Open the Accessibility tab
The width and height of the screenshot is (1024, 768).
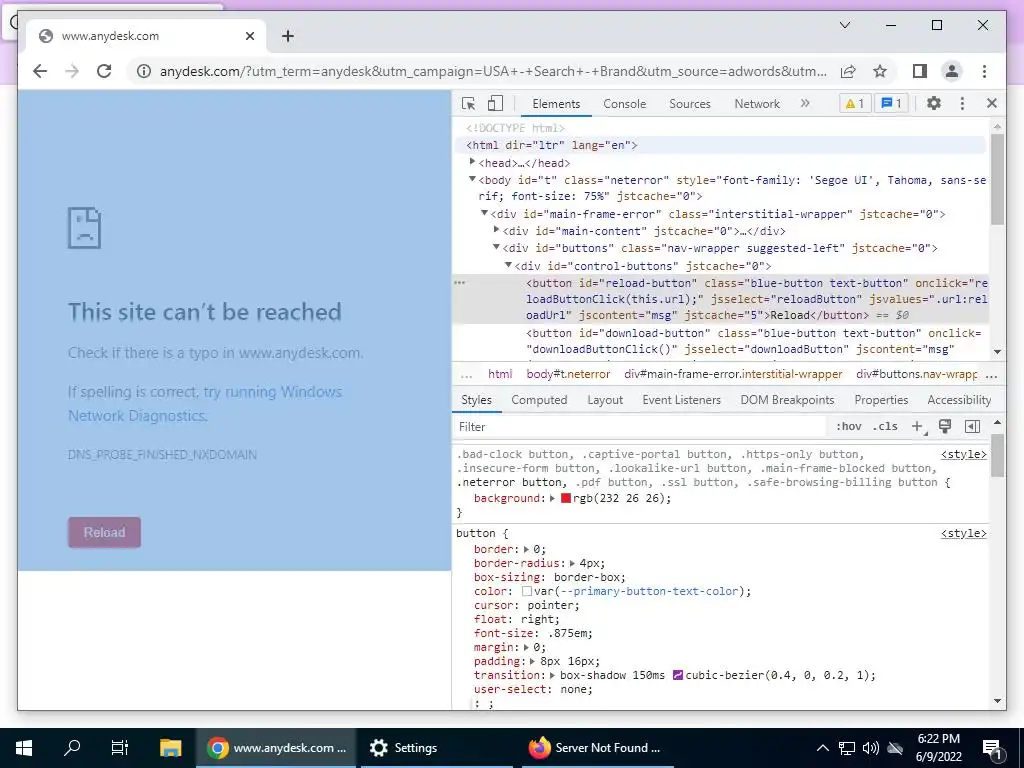click(x=959, y=400)
